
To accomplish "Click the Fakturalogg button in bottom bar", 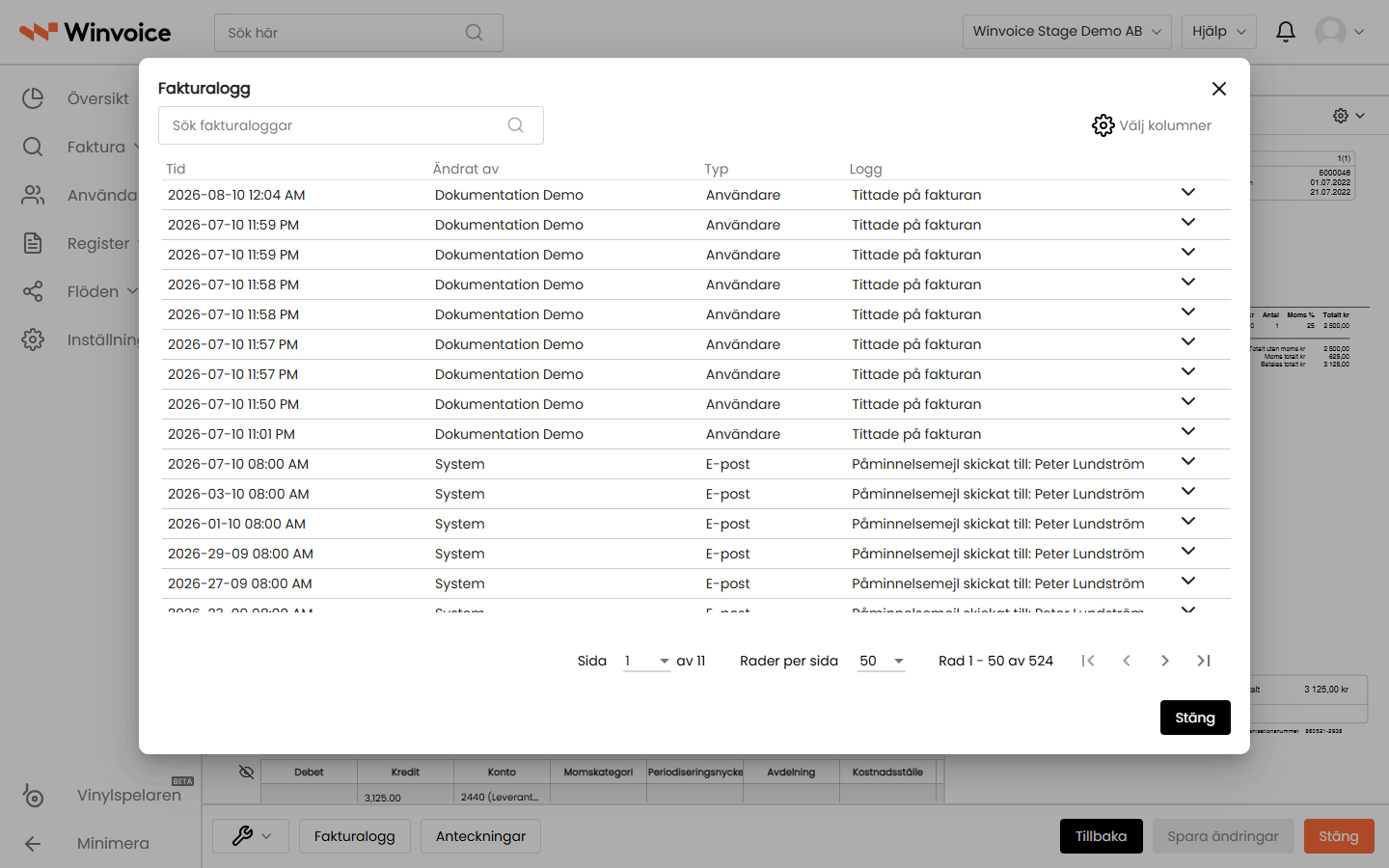I will [x=354, y=836].
